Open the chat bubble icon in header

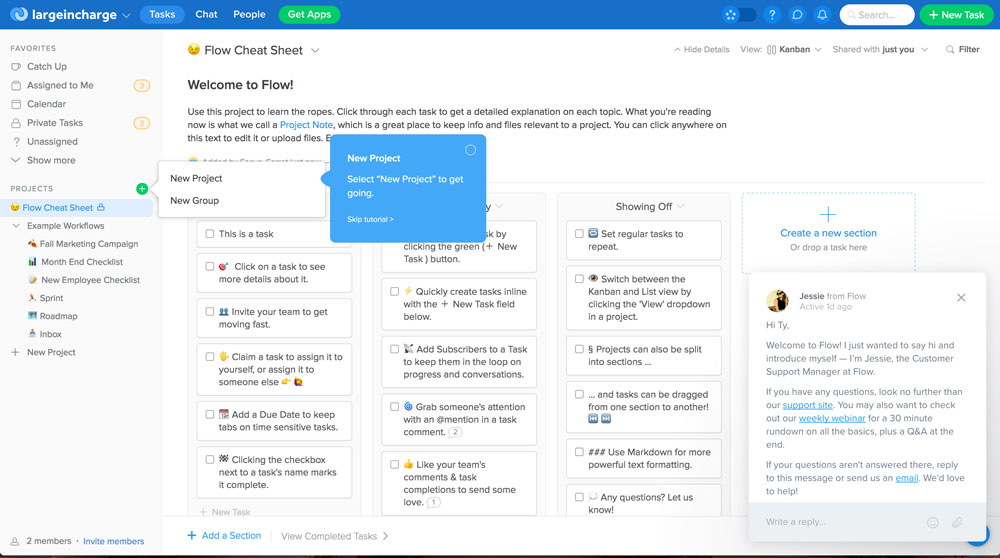(x=797, y=15)
